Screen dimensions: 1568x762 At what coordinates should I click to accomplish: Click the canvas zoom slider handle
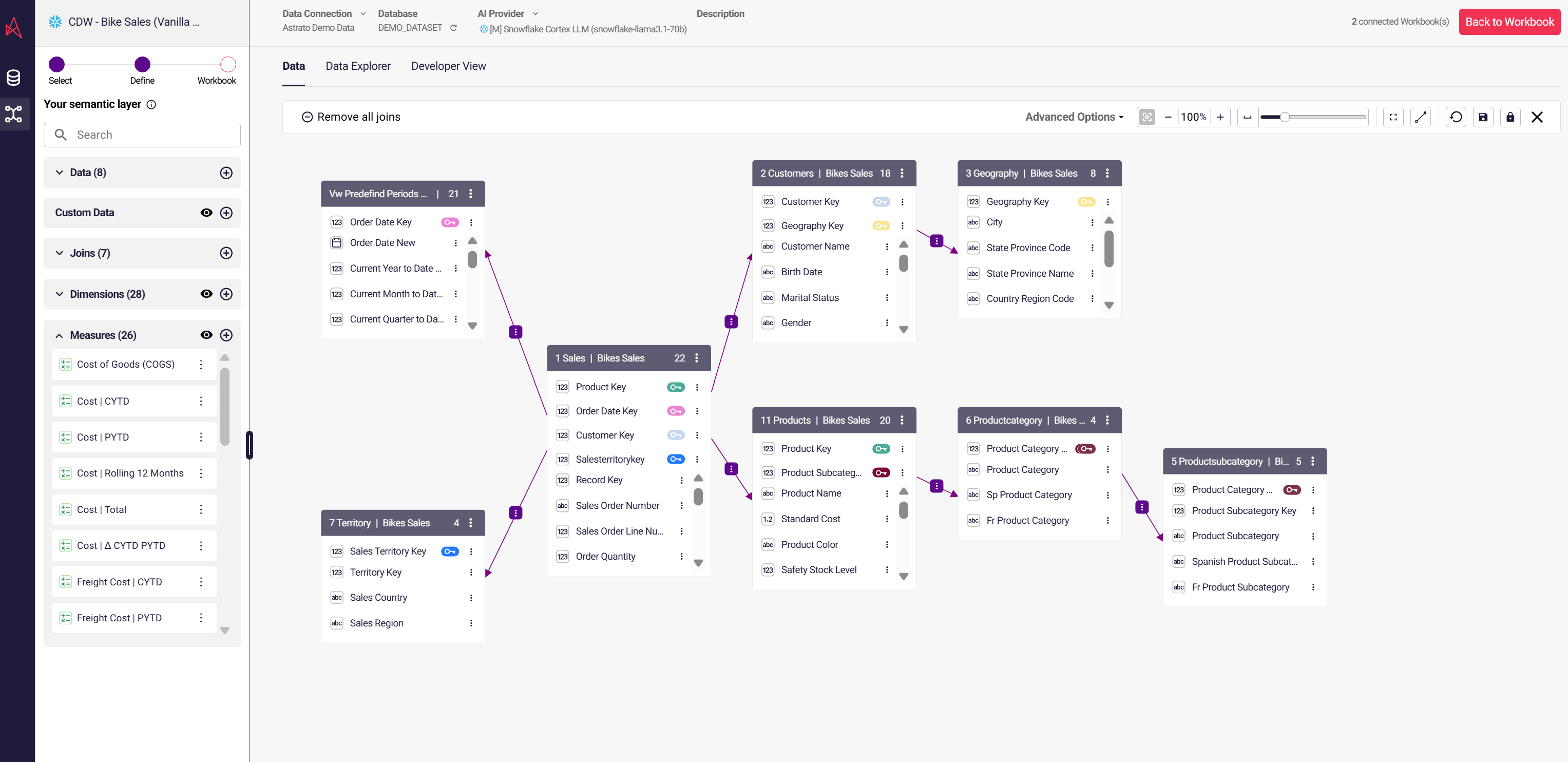[1284, 117]
